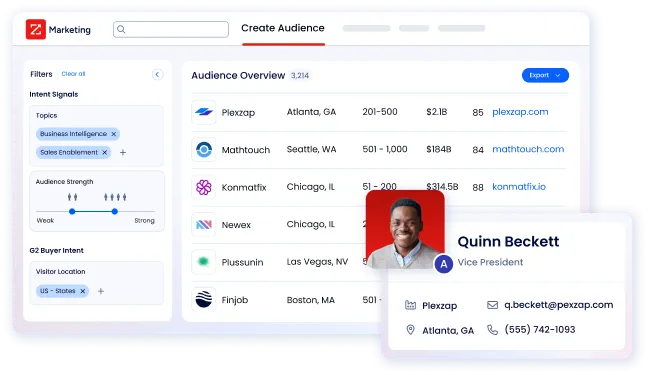Click the location pin icon
This screenshot has height=375, width=649.
[410, 330]
